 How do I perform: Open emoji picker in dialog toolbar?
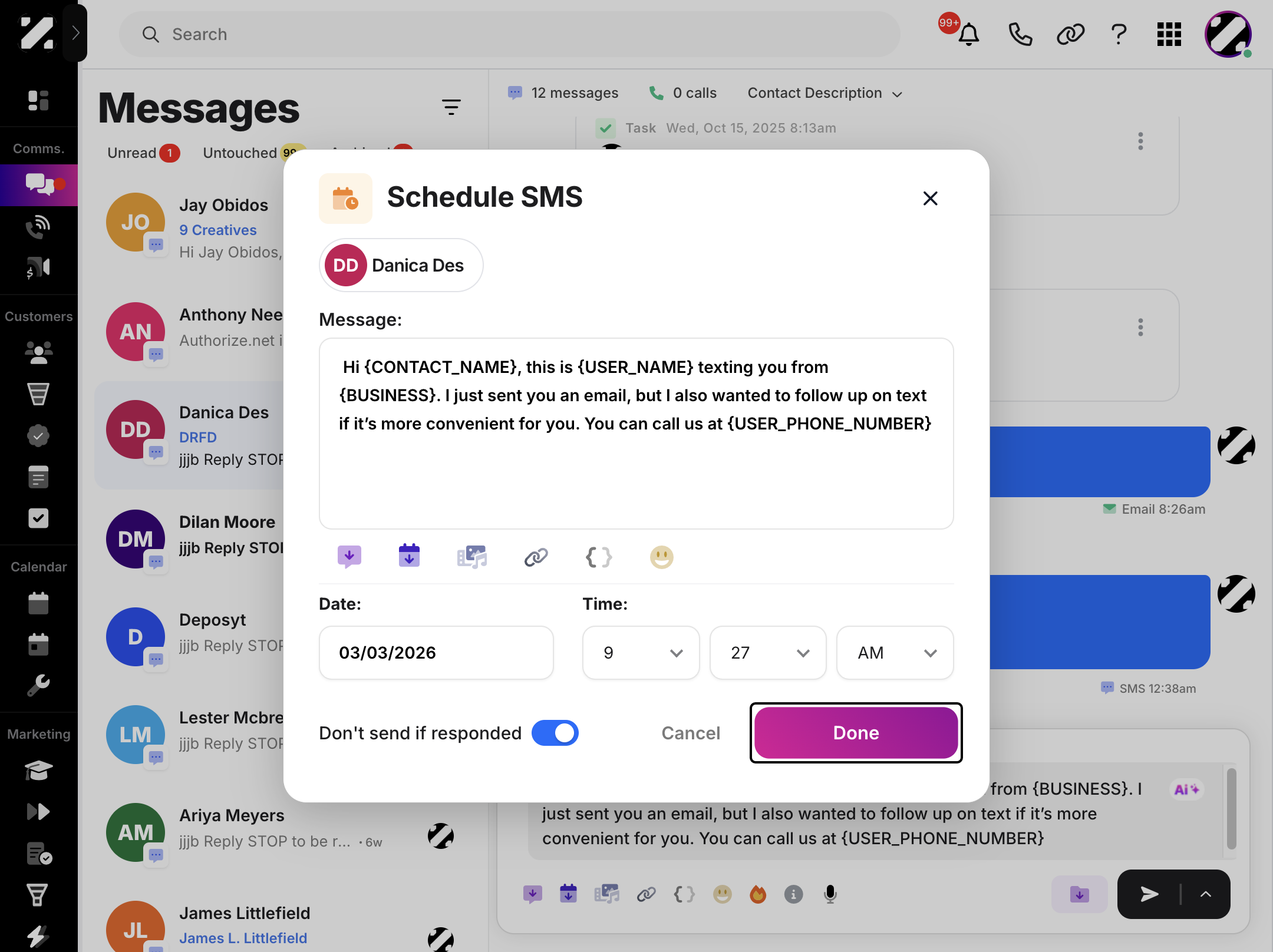click(x=662, y=557)
